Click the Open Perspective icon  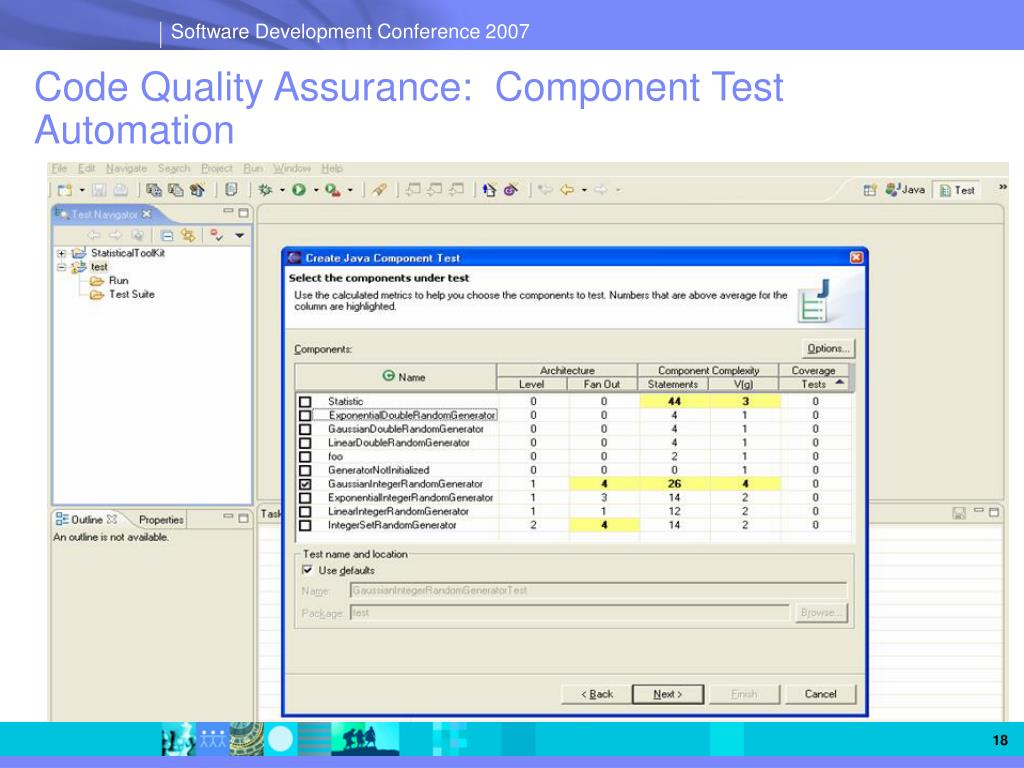click(870, 190)
